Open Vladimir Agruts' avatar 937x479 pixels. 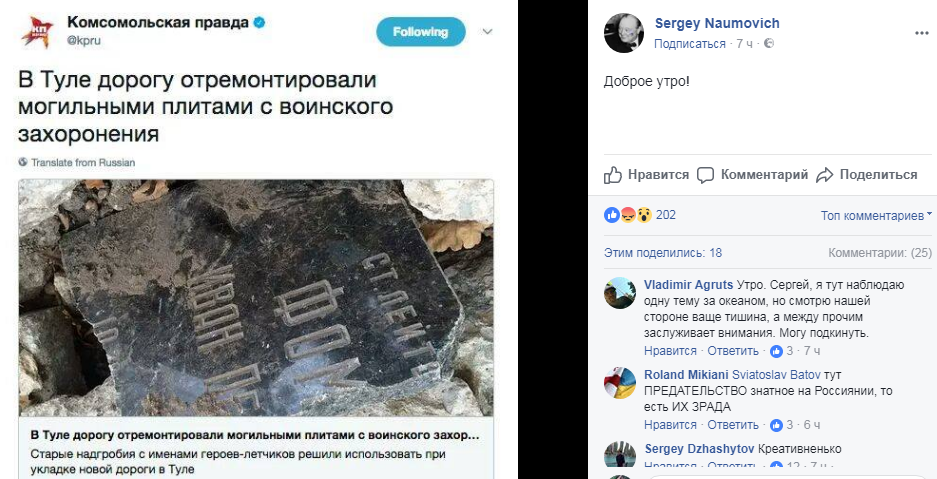tap(620, 293)
